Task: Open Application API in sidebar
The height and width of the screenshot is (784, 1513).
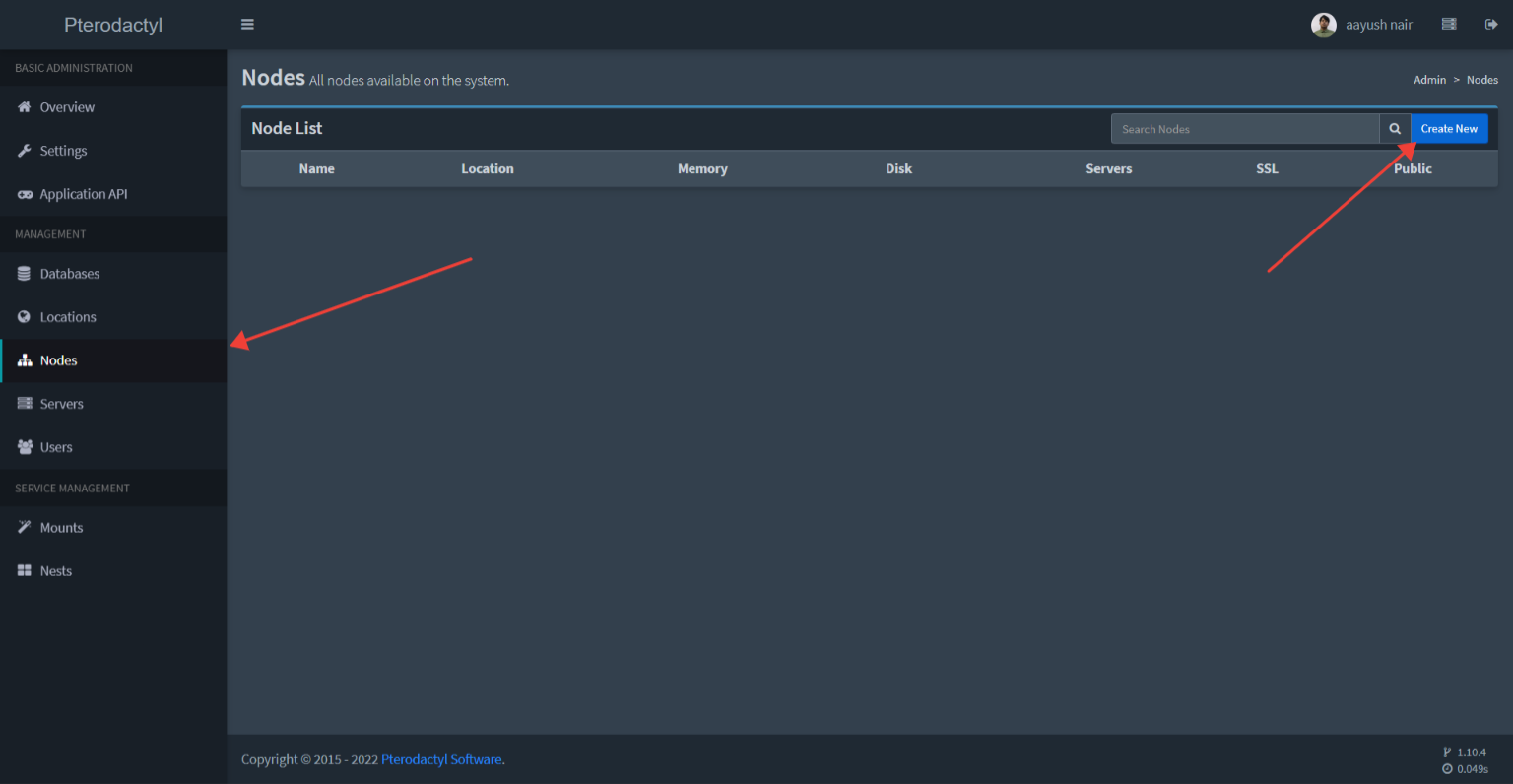Action: [x=84, y=194]
